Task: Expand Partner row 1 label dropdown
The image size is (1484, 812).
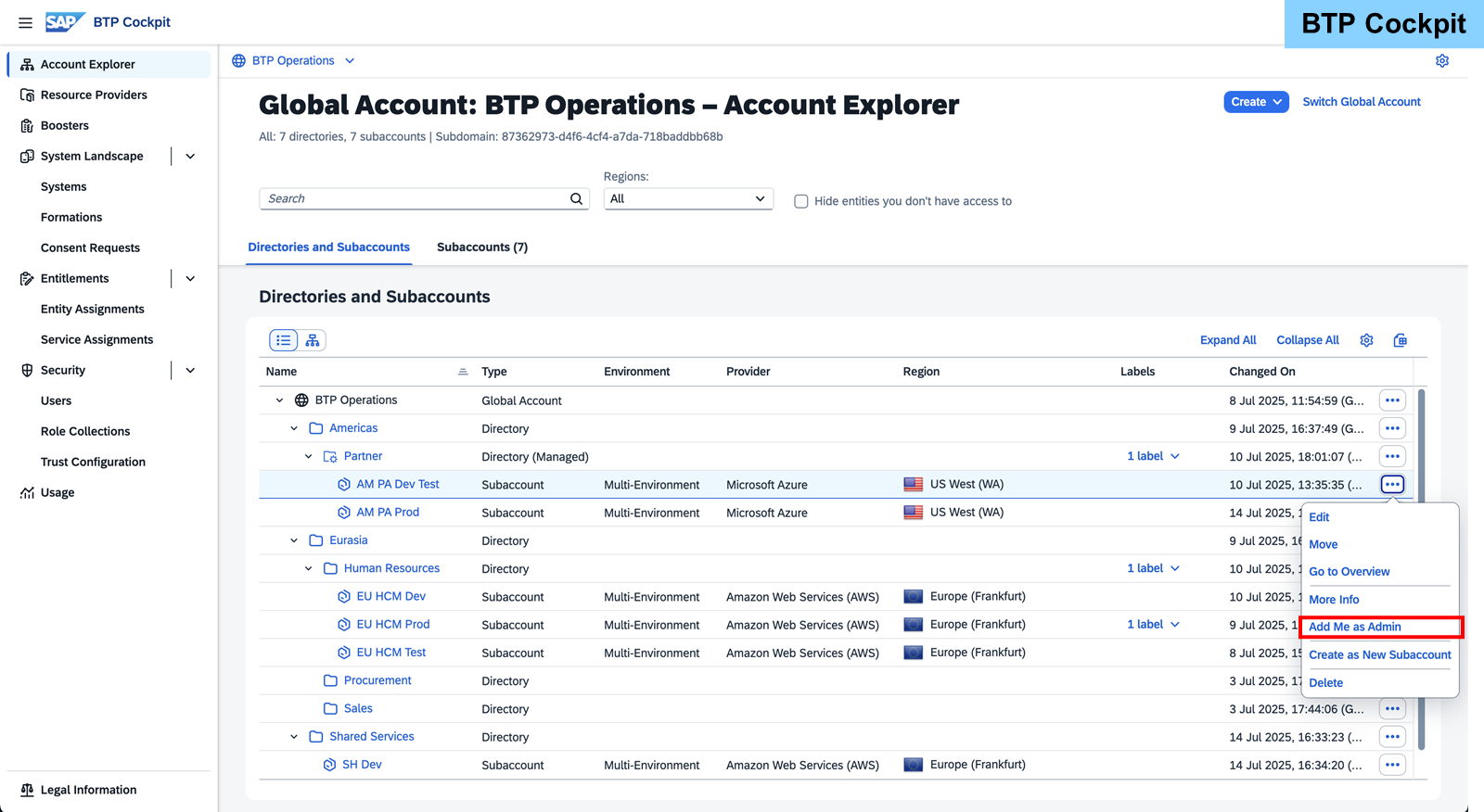Action: point(1153,456)
